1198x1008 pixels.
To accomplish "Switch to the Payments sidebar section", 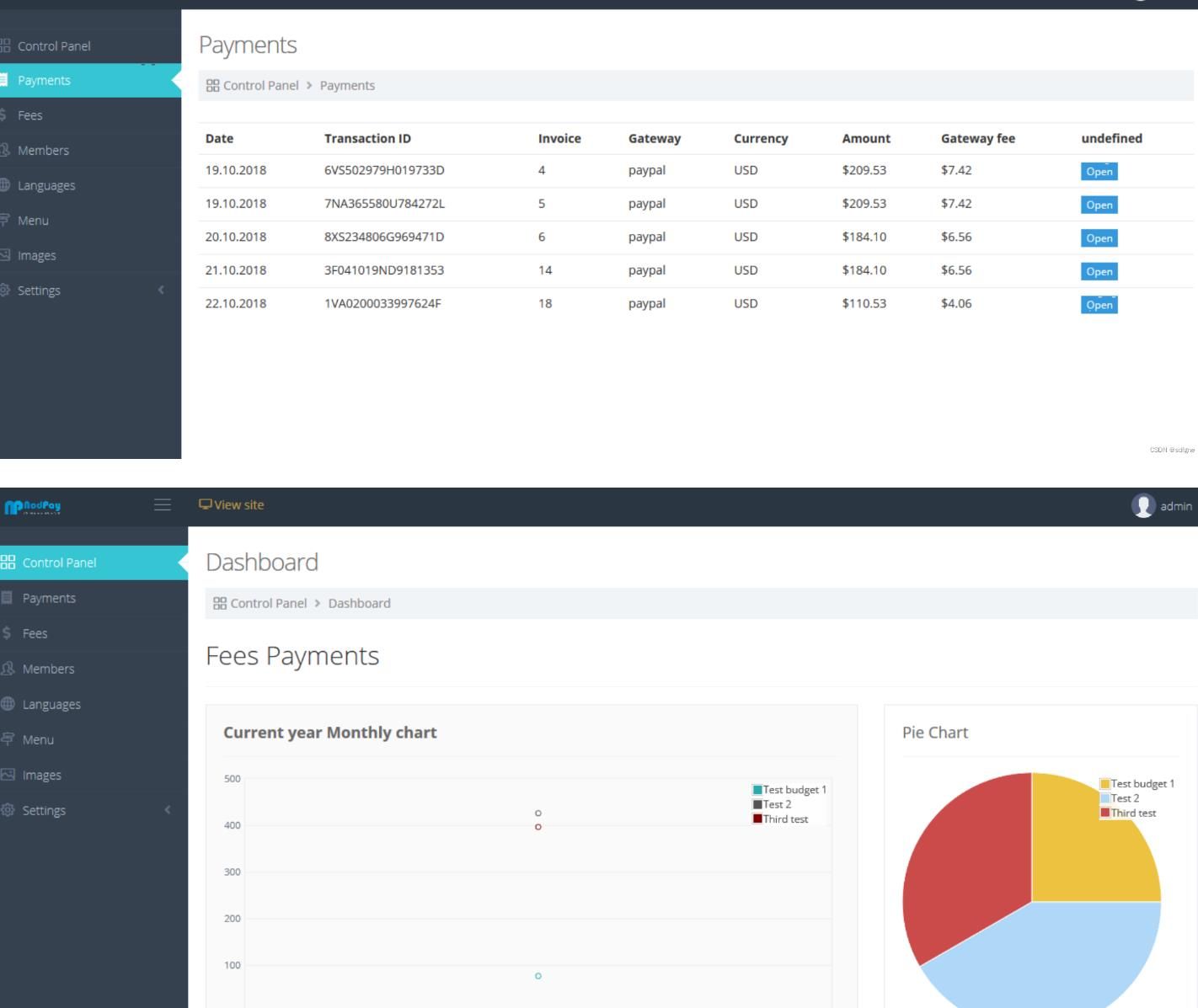I will (48, 598).
